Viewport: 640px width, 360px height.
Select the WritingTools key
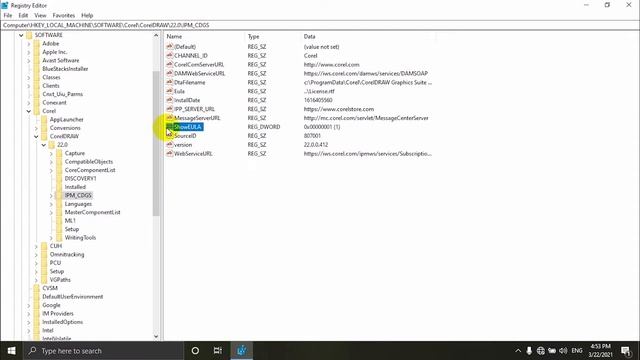(80, 238)
